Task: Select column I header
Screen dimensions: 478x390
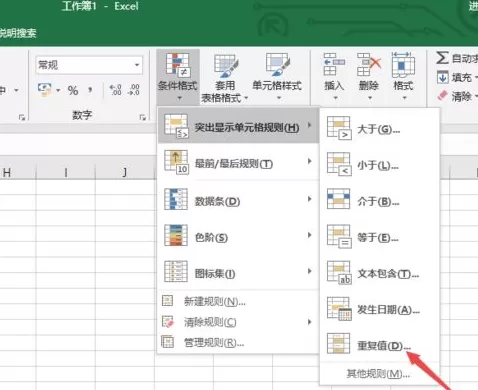Action: [65, 172]
